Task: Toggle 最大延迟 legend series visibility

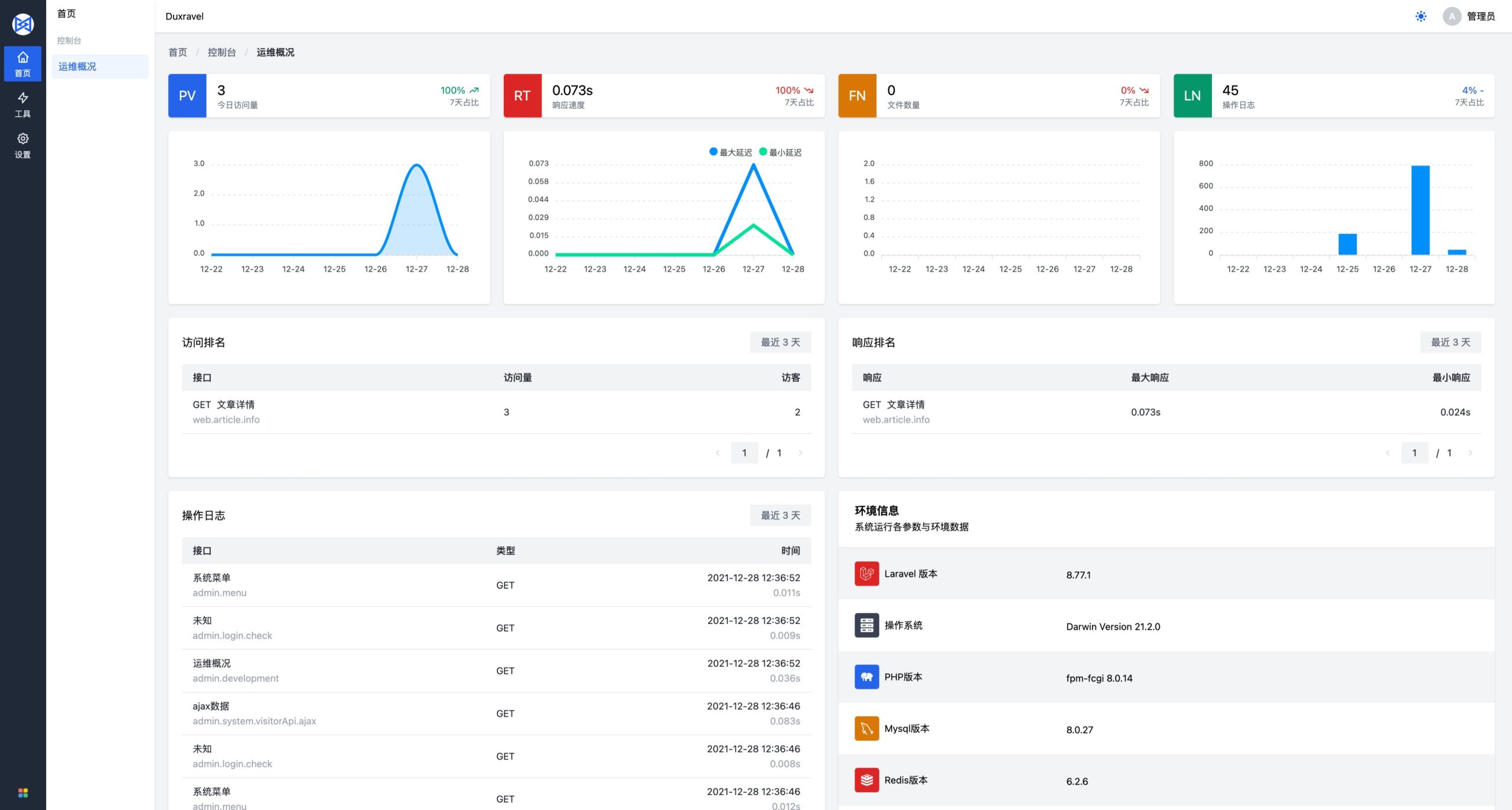Action: (x=731, y=152)
